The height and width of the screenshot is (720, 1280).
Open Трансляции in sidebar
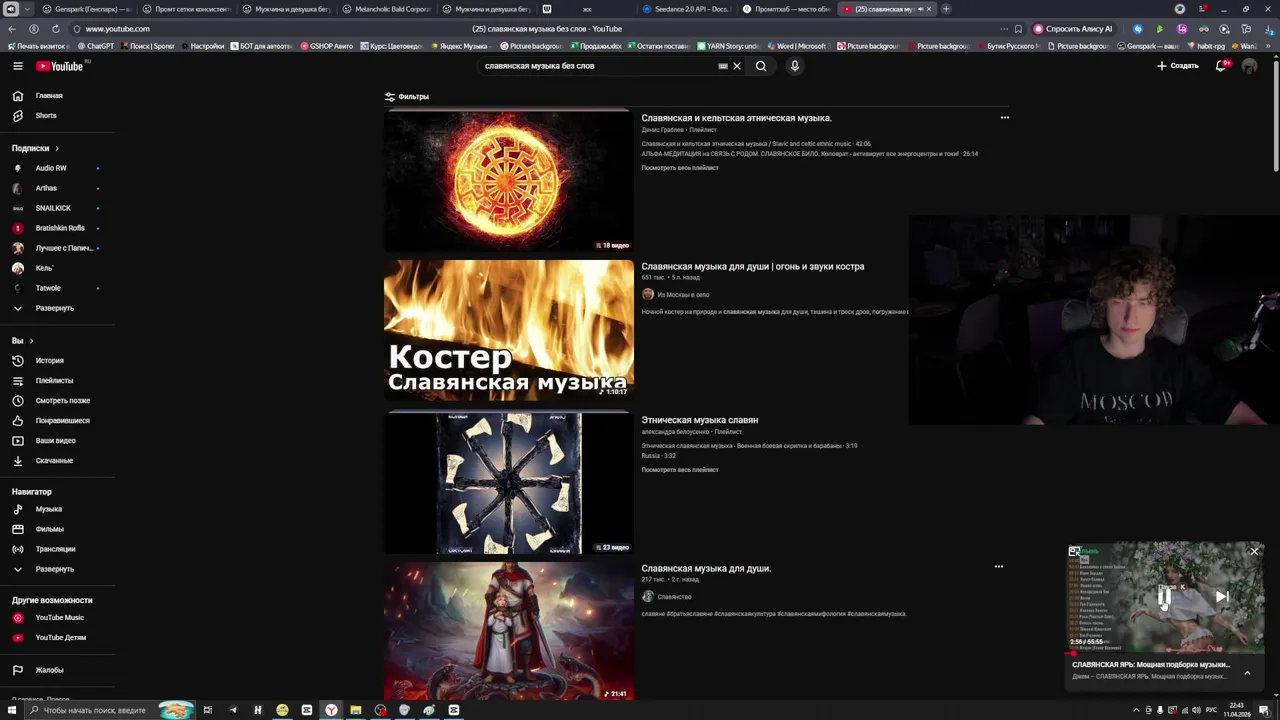tap(56, 549)
